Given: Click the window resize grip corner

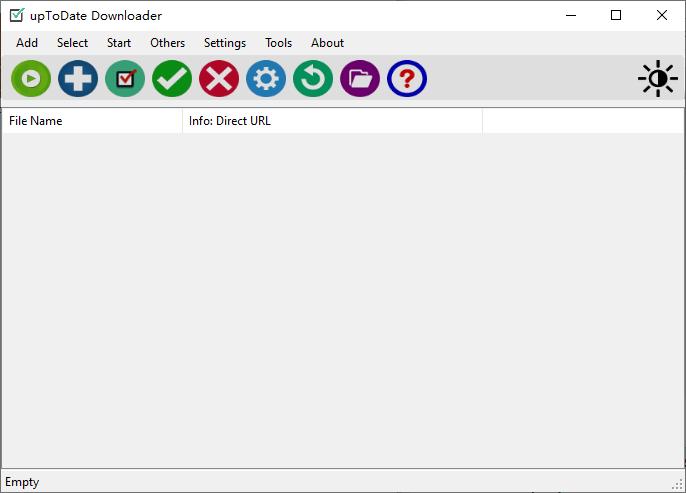Looking at the screenshot, I should coord(678,484).
